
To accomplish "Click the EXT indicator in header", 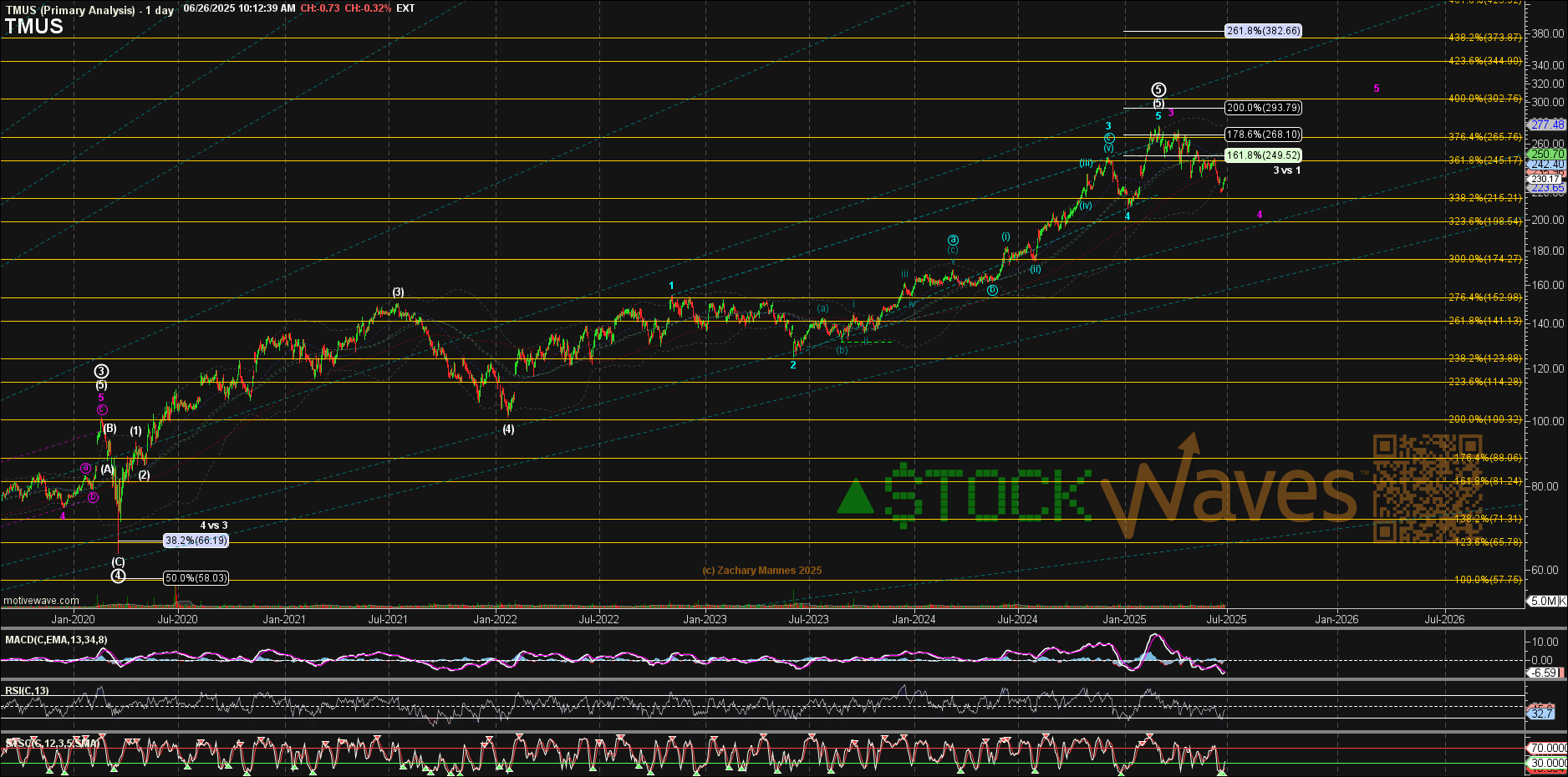I will 405,8.
